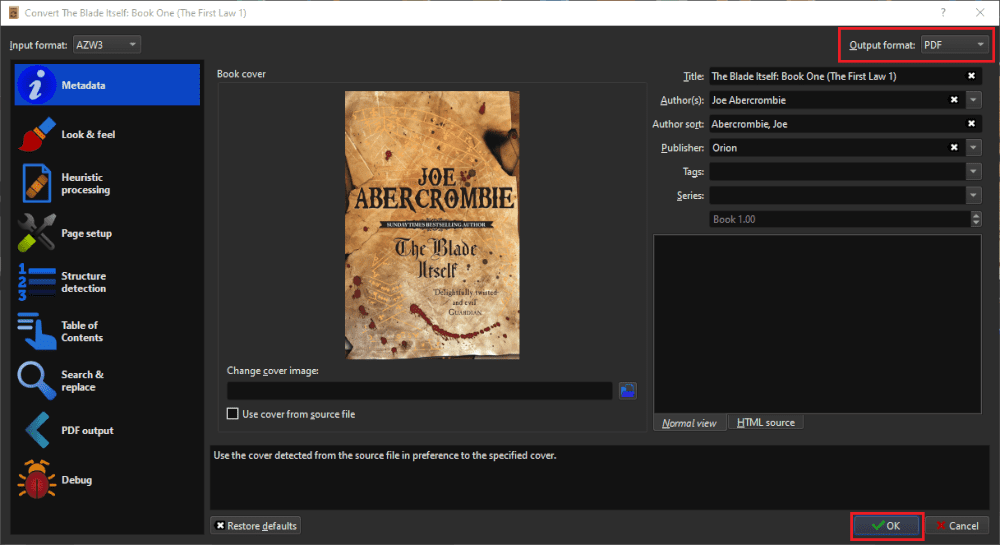Open PDF output arrow icon
The image size is (1000, 545).
36,430
